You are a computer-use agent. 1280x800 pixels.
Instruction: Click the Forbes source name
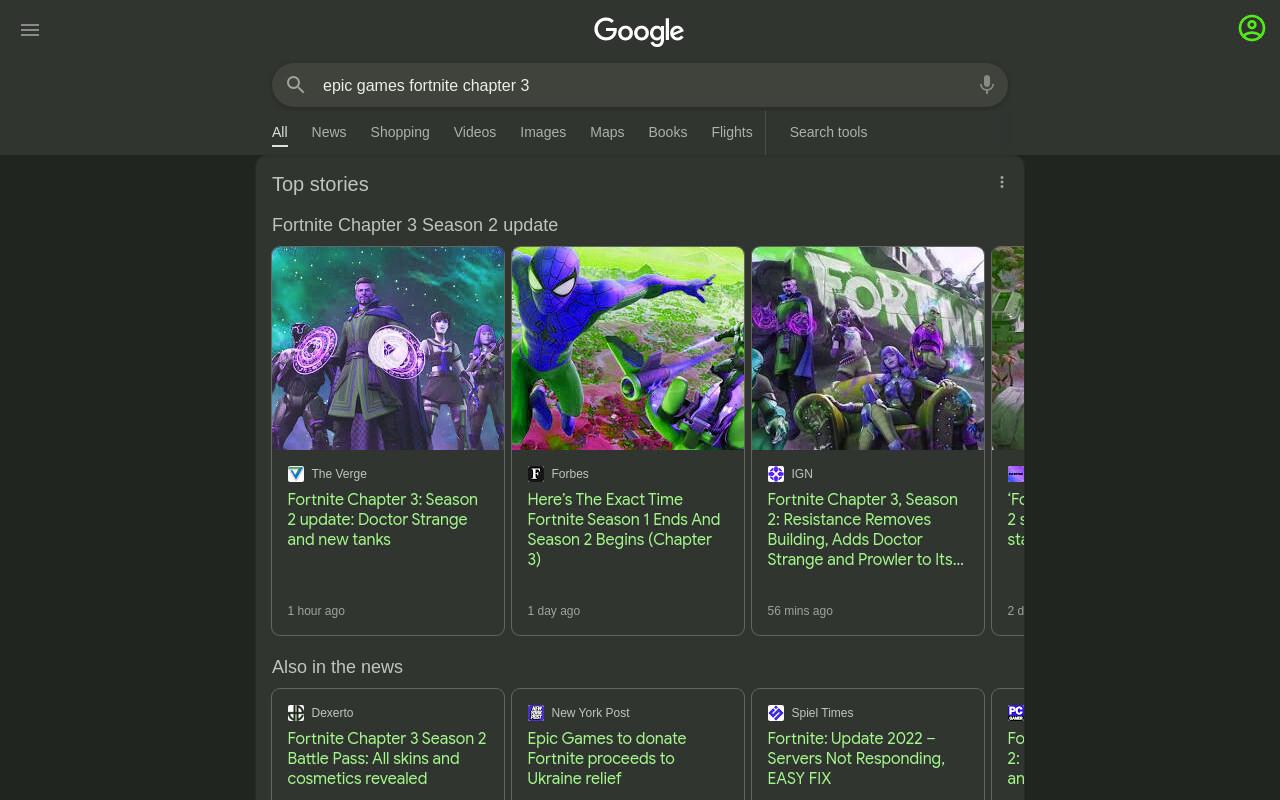click(x=570, y=474)
